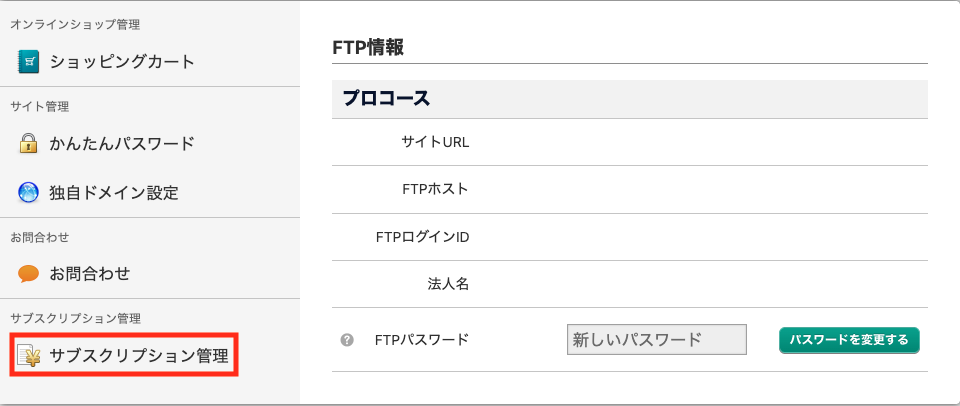Click the orange speech bubble icon

[x=28, y=273]
